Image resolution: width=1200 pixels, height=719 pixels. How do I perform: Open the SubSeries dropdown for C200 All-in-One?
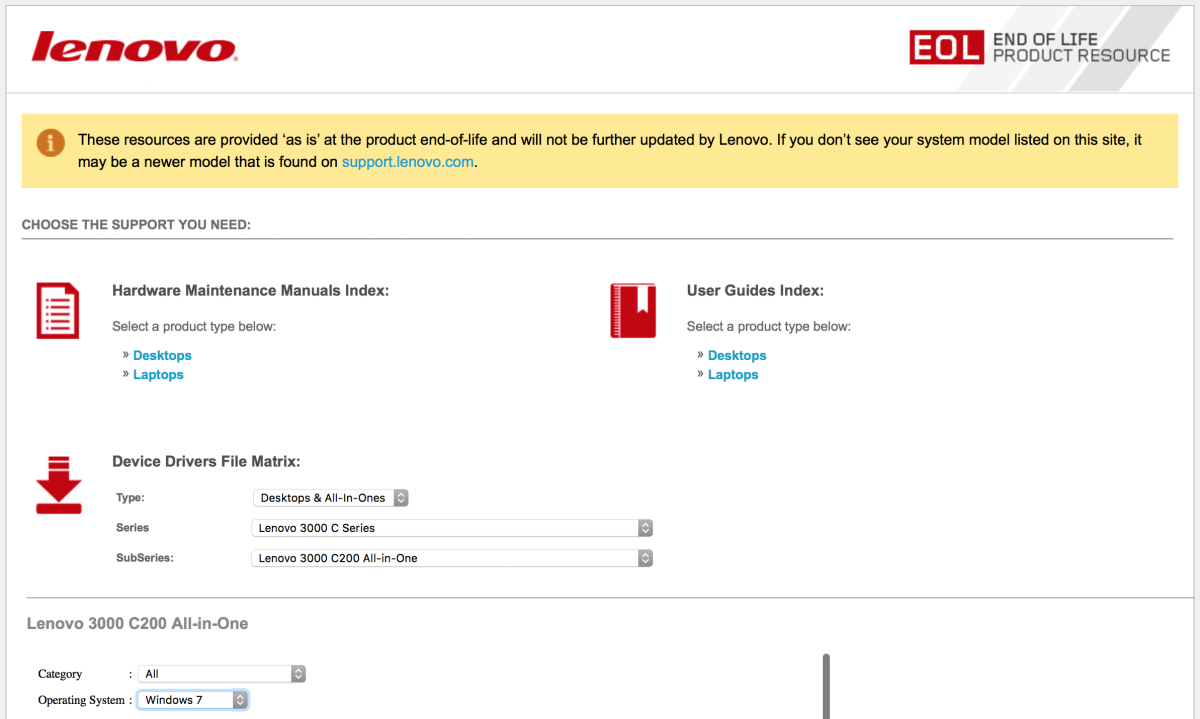452,558
